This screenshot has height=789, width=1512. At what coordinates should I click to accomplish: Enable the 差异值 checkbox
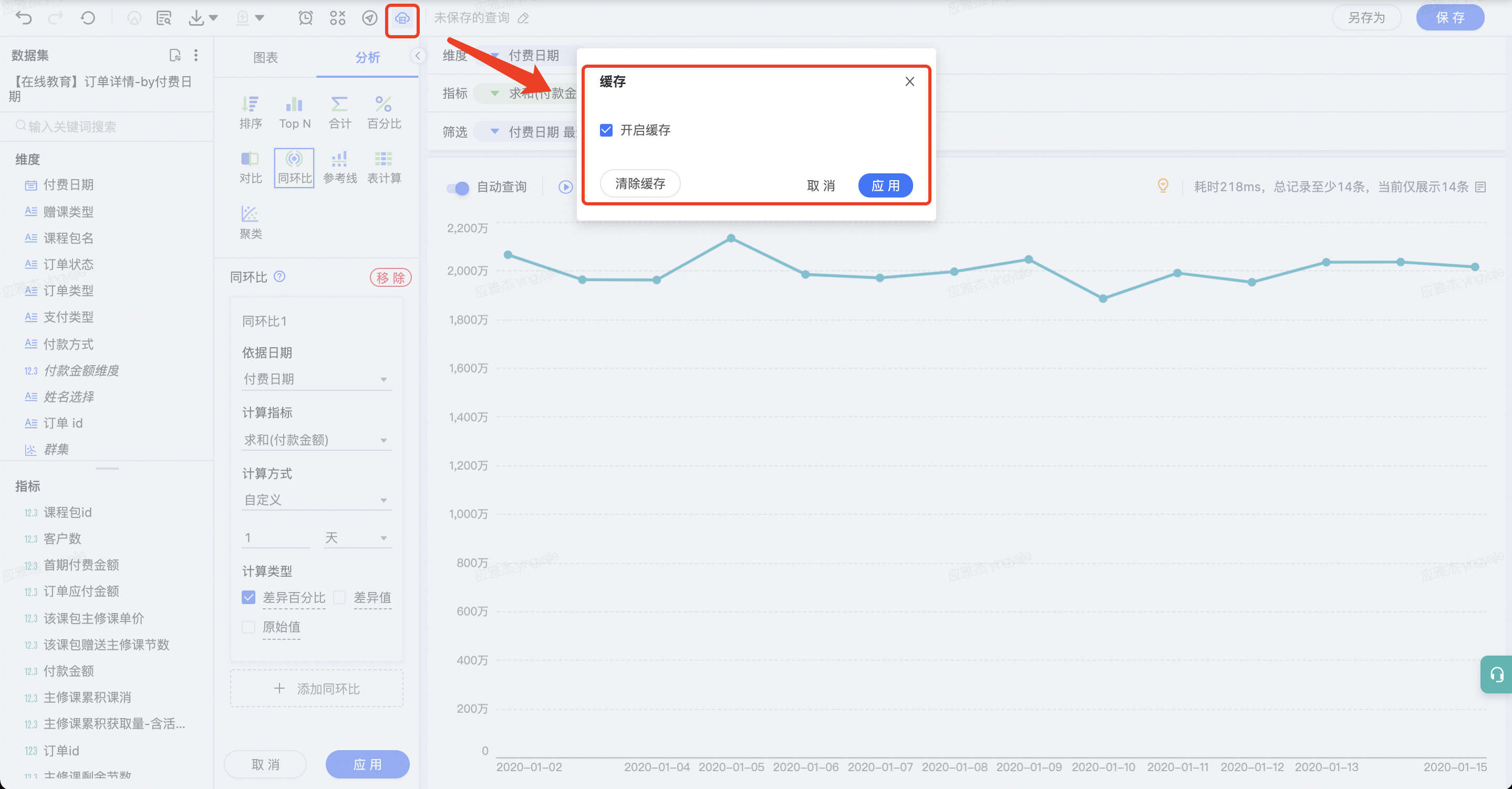pyautogui.click(x=340, y=597)
